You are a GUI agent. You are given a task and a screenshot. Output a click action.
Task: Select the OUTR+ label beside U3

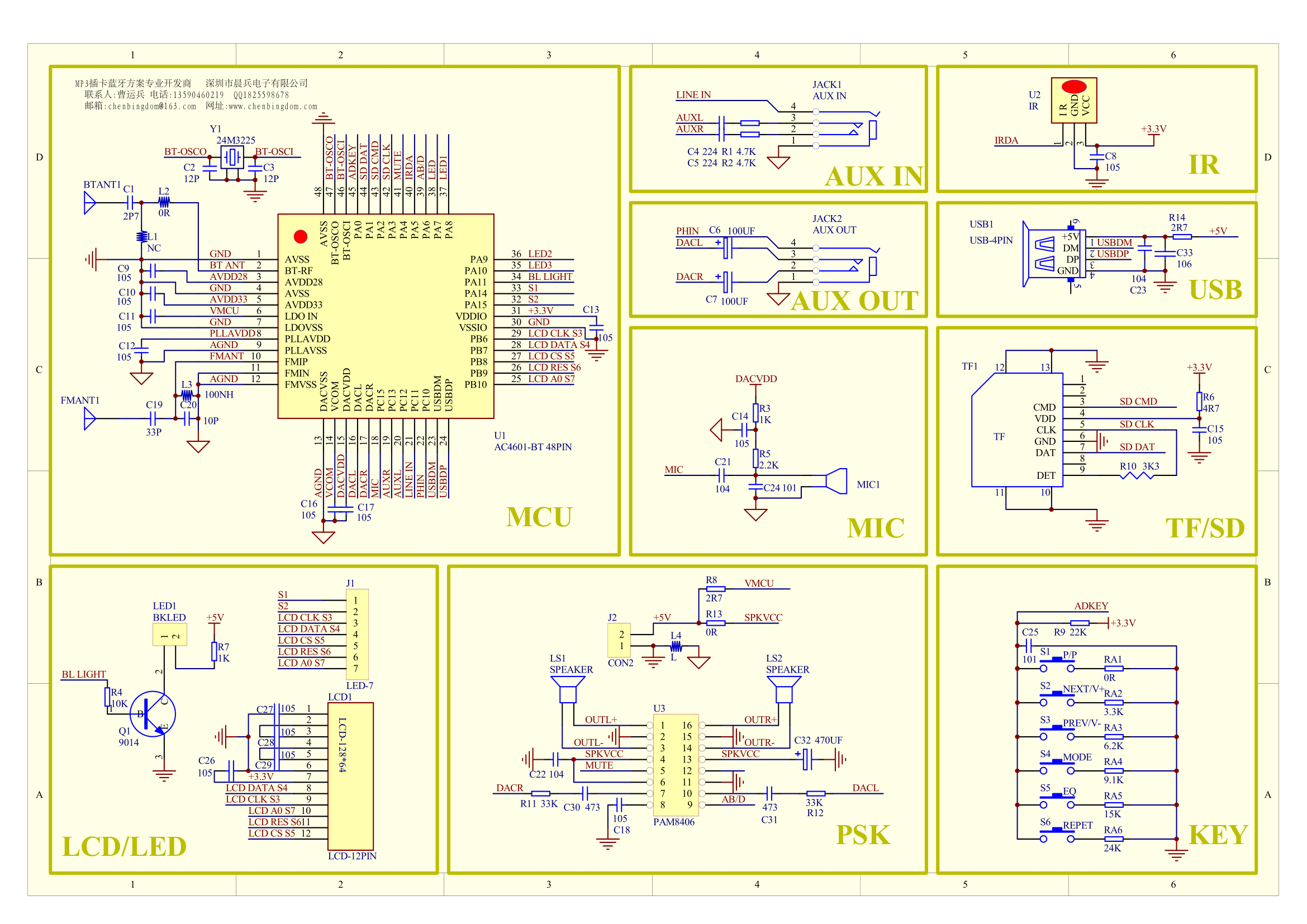click(x=761, y=720)
